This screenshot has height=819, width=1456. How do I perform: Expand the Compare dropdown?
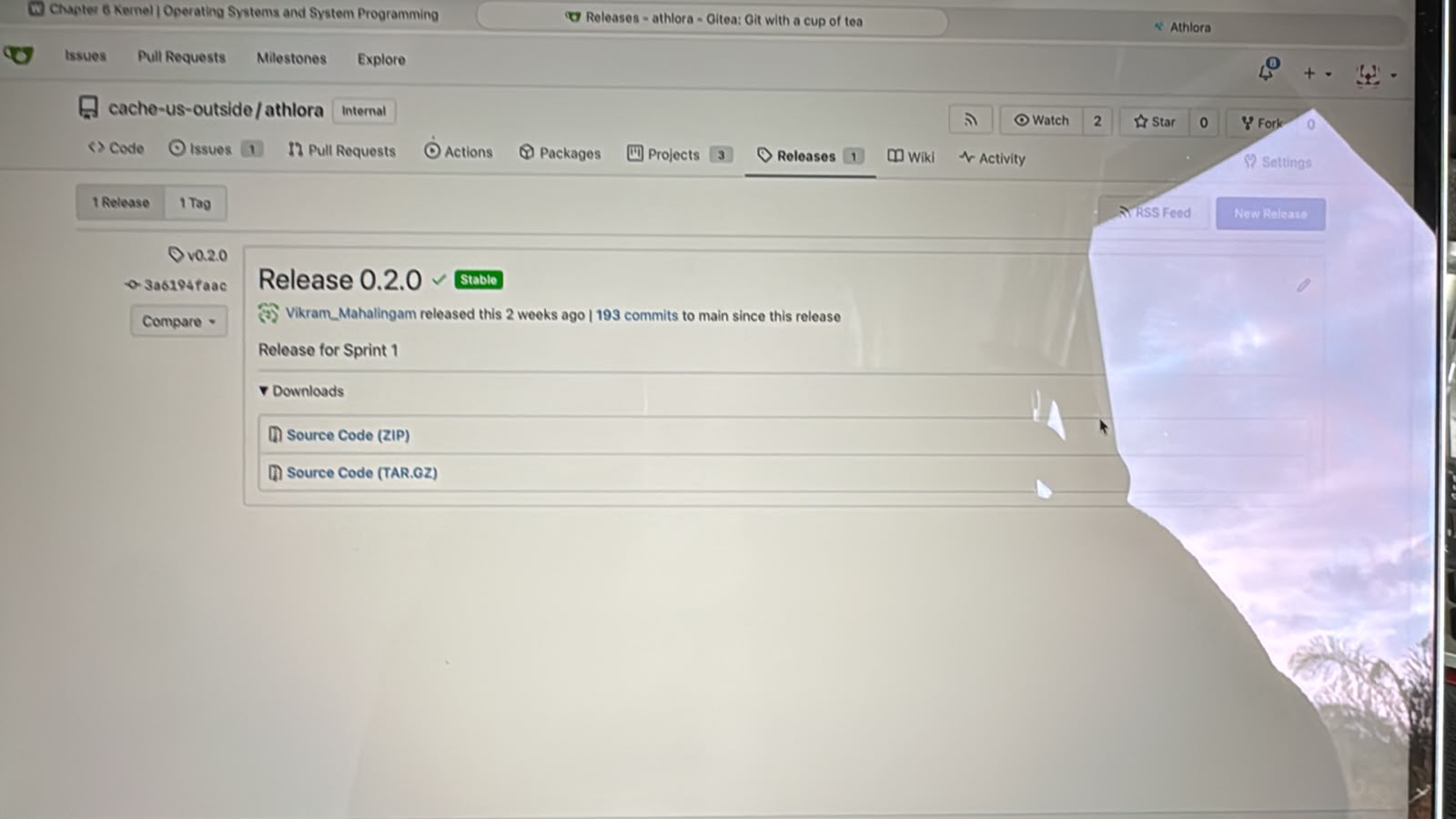(x=178, y=321)
